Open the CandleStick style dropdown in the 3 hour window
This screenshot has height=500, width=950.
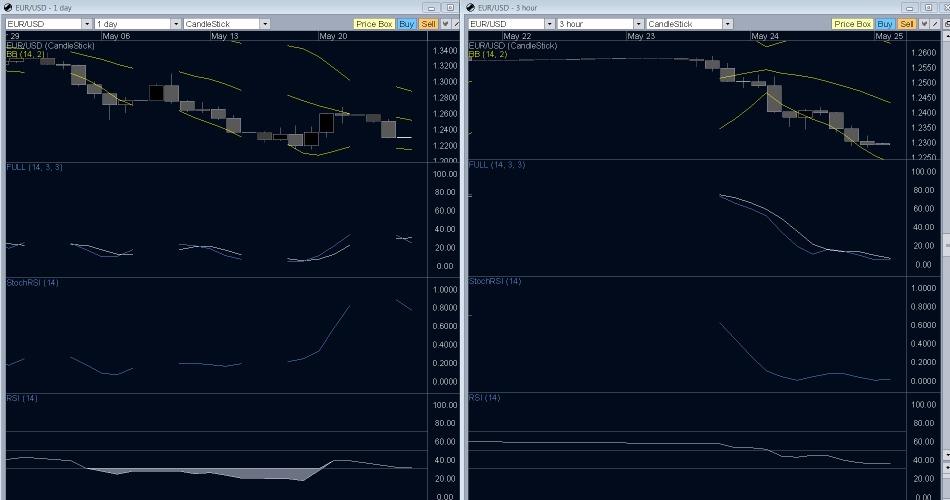[x=728, y=24]
